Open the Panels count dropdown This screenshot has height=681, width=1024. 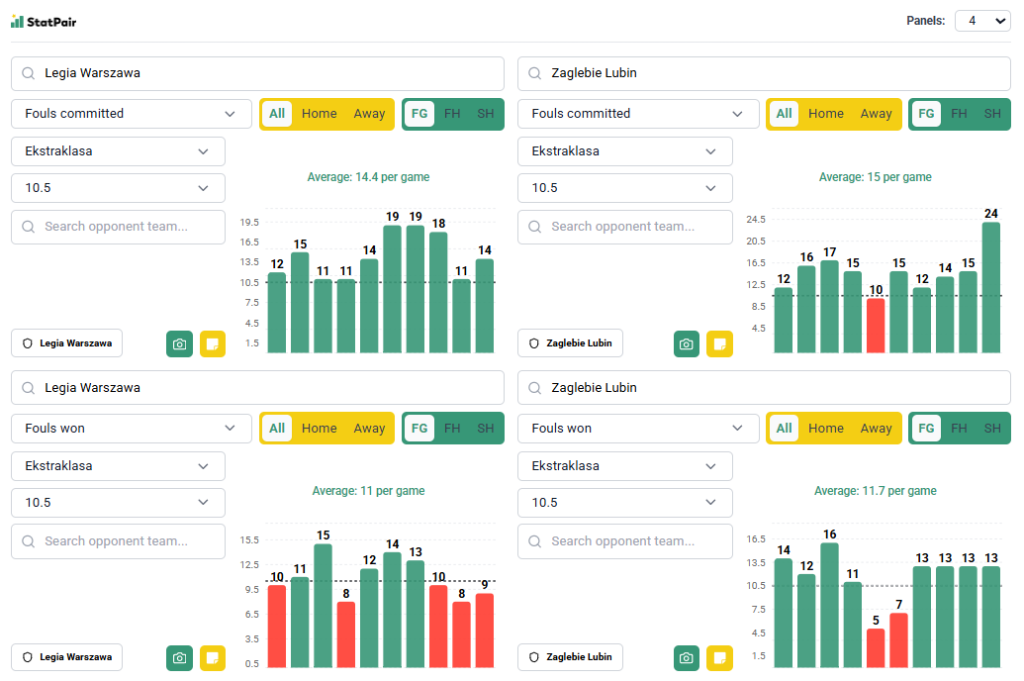point(982,21)
